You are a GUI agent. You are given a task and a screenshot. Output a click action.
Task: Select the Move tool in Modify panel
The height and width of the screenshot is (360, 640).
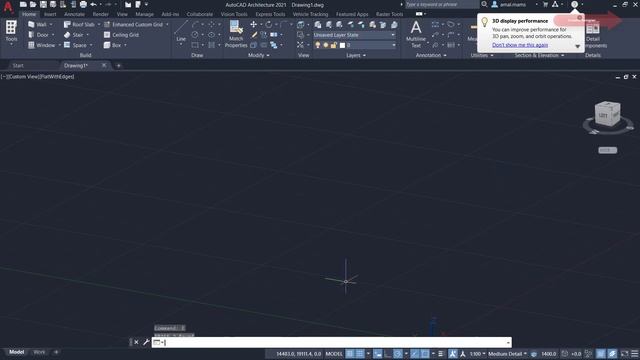(253, 24)
